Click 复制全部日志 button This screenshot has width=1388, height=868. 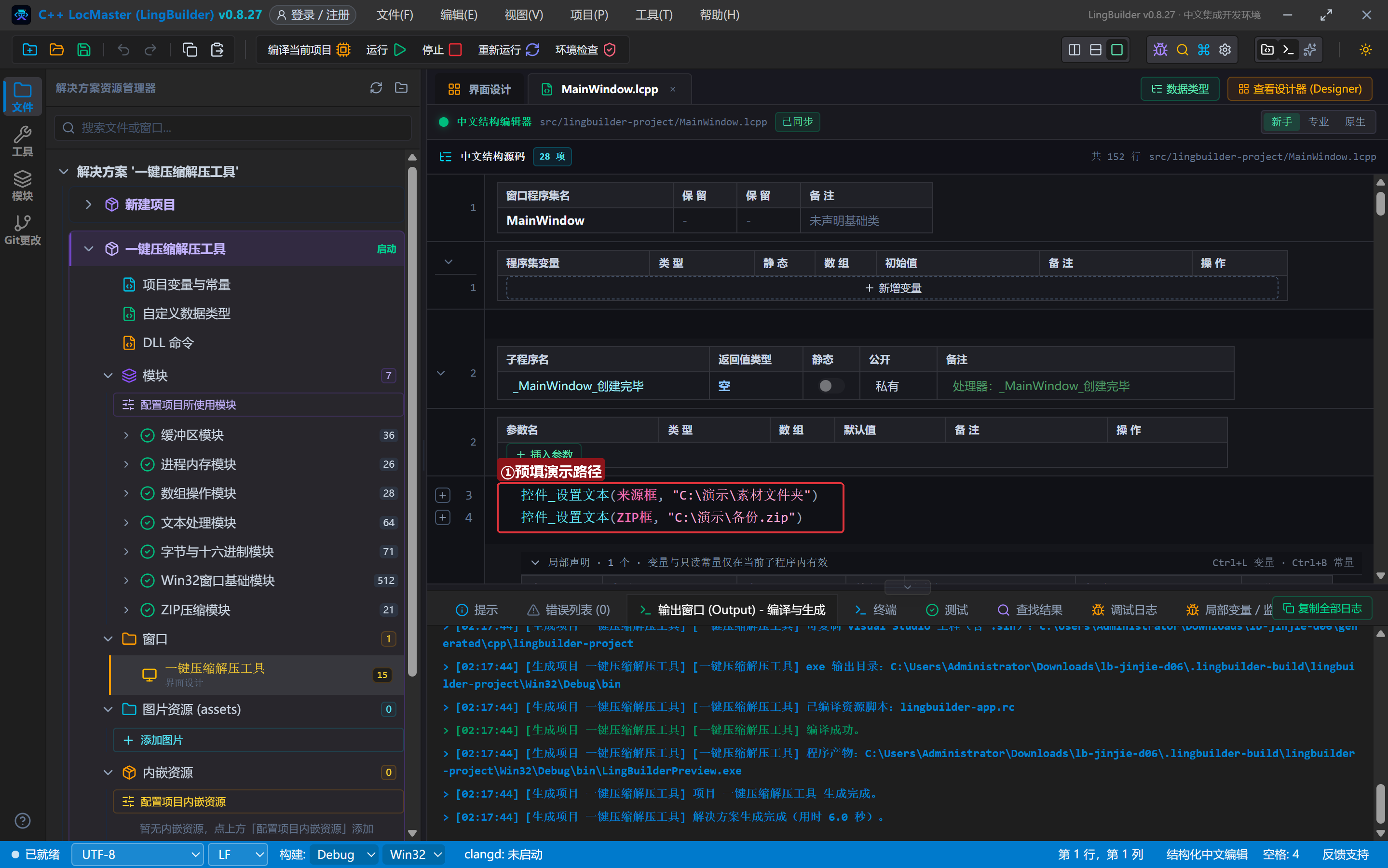click(1322, 608)
